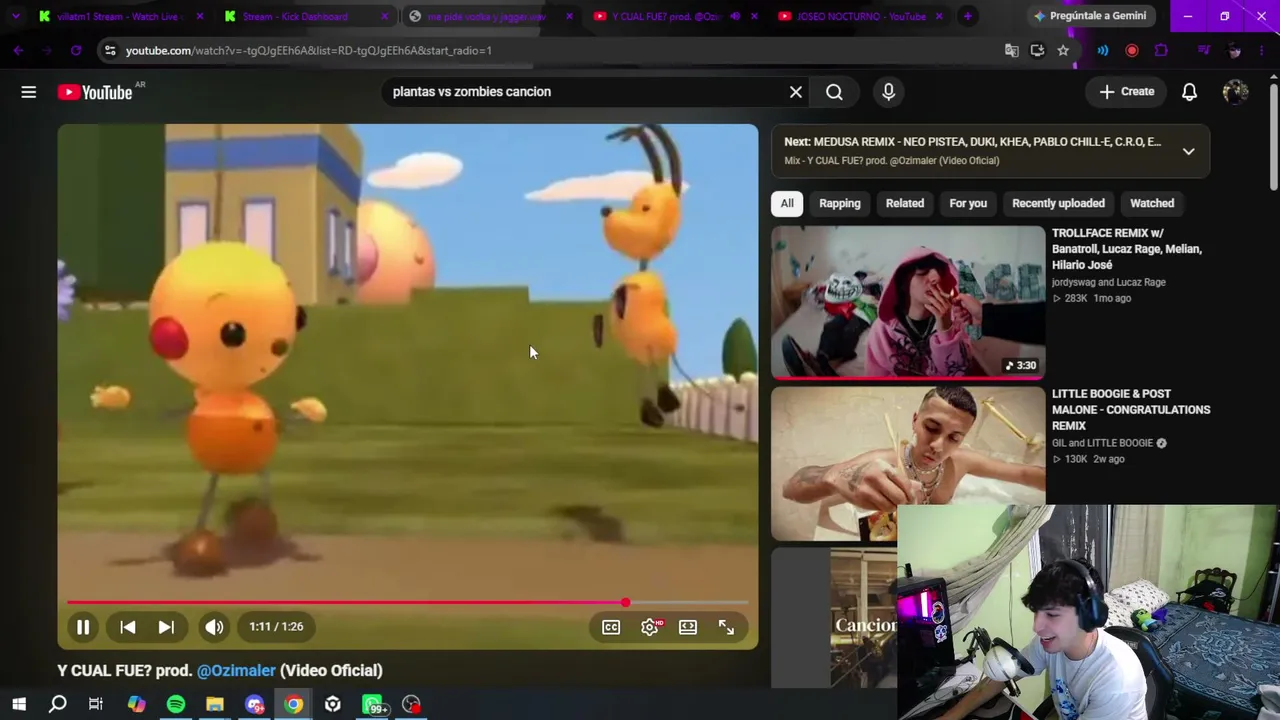Open the CONGRATULATIONS REMIX video thumbnail
Viewport: 1280px width, 720px height.
pyautogui.click(x=908, y=464)
